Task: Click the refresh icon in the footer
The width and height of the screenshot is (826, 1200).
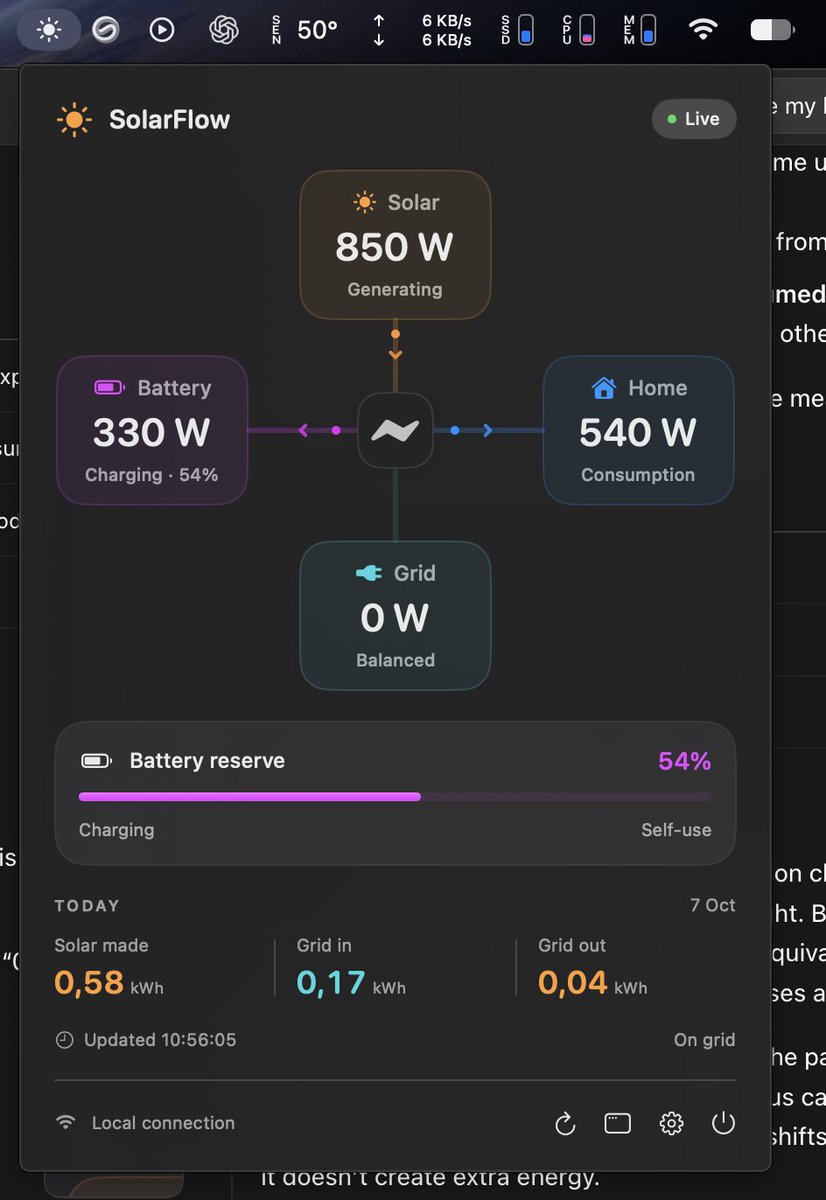Action: [x=565, y=1124]
